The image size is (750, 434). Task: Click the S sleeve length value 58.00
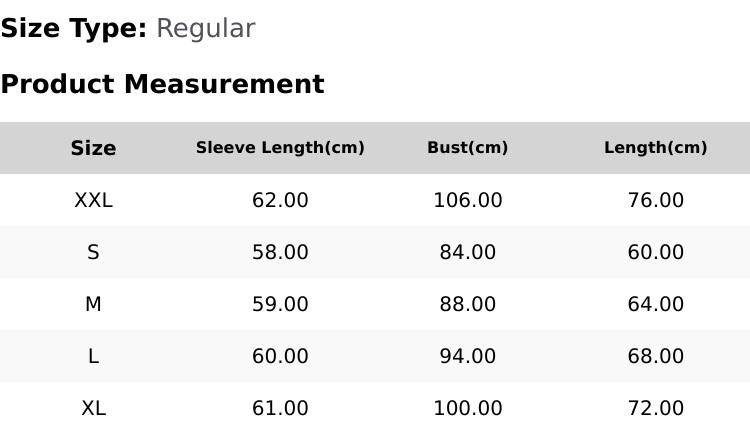click(x=280, y=252)
